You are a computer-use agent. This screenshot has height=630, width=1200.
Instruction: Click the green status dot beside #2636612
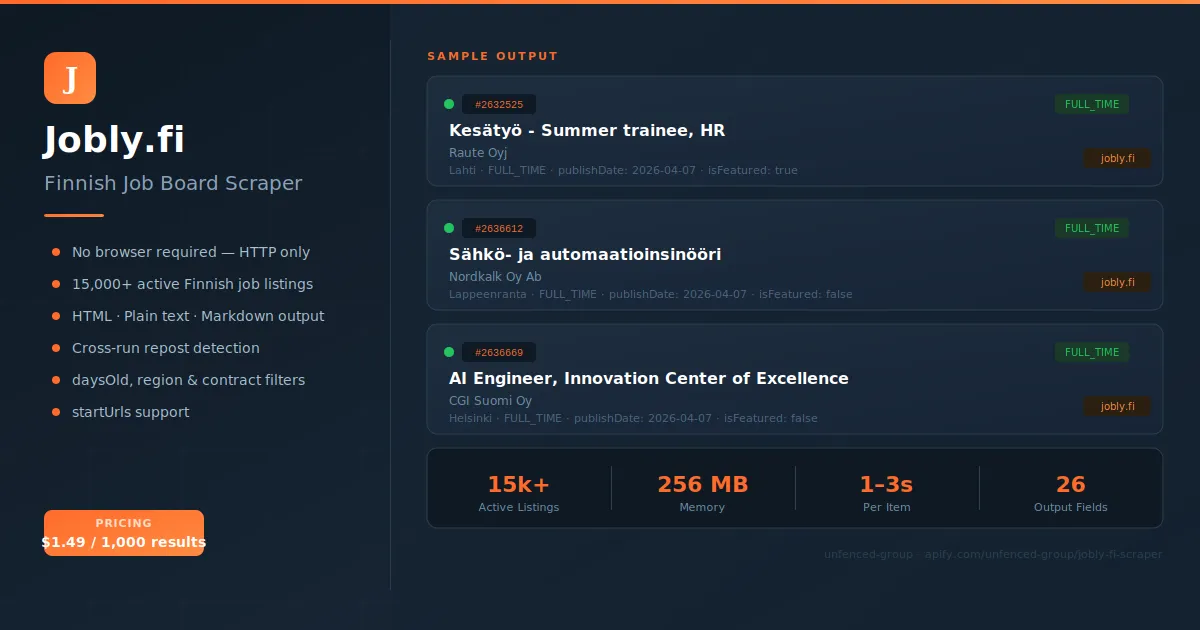click(x=449, y=228)
